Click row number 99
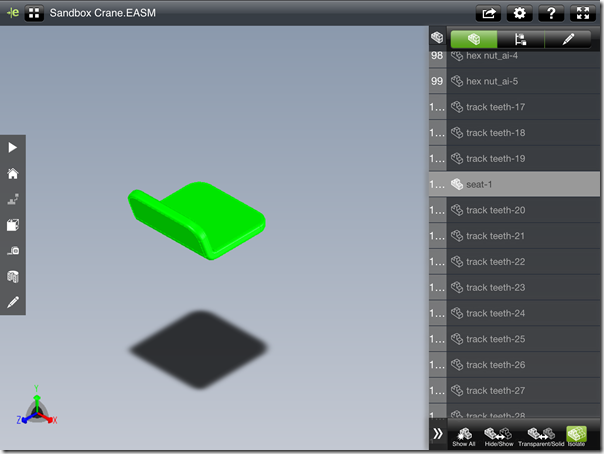Viewport: 604px width, 454px height. tap(437, 81)
